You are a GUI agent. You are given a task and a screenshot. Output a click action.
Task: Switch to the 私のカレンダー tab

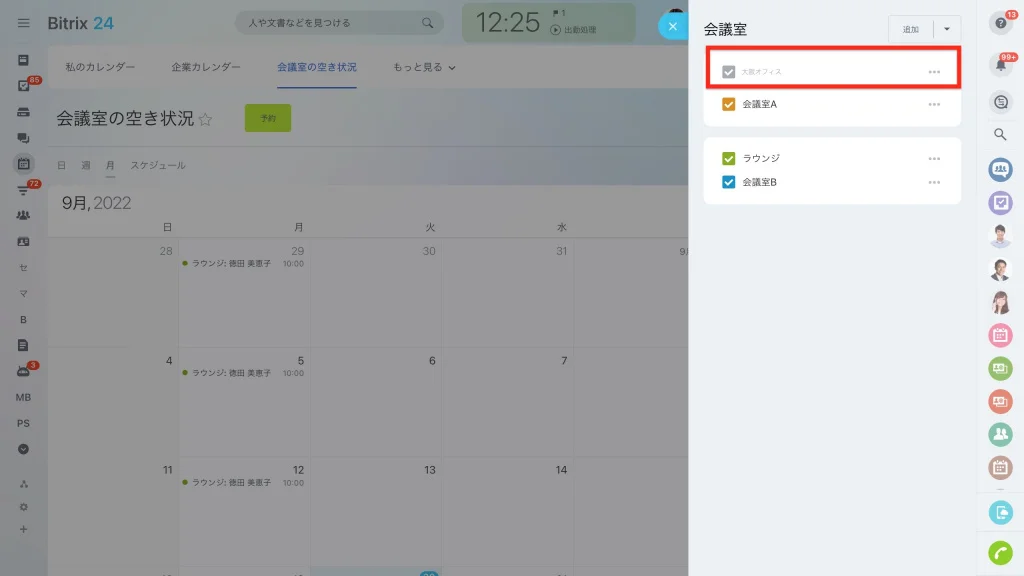point(100,67)
